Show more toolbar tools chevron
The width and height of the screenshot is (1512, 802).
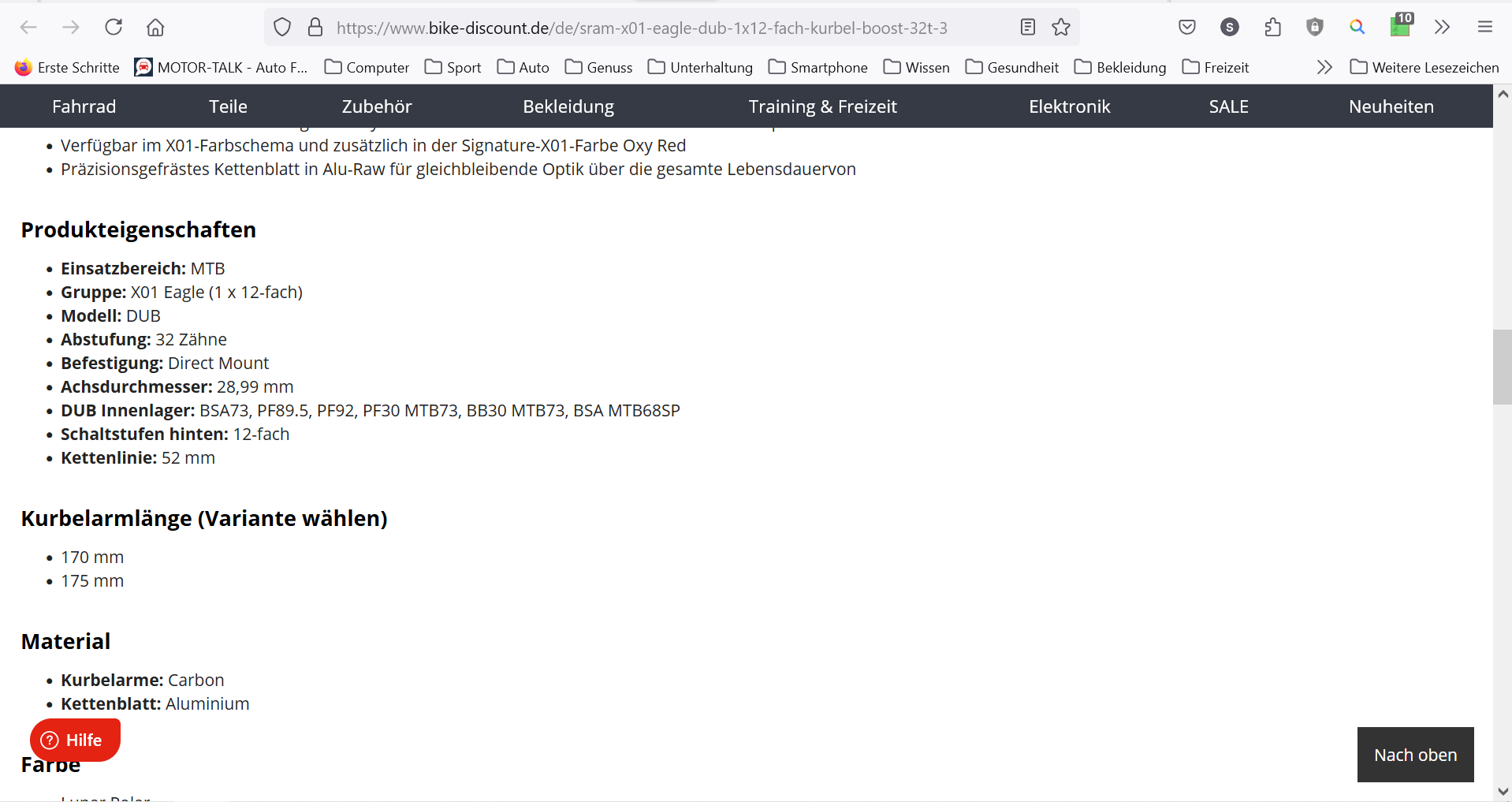[1443, 28]
